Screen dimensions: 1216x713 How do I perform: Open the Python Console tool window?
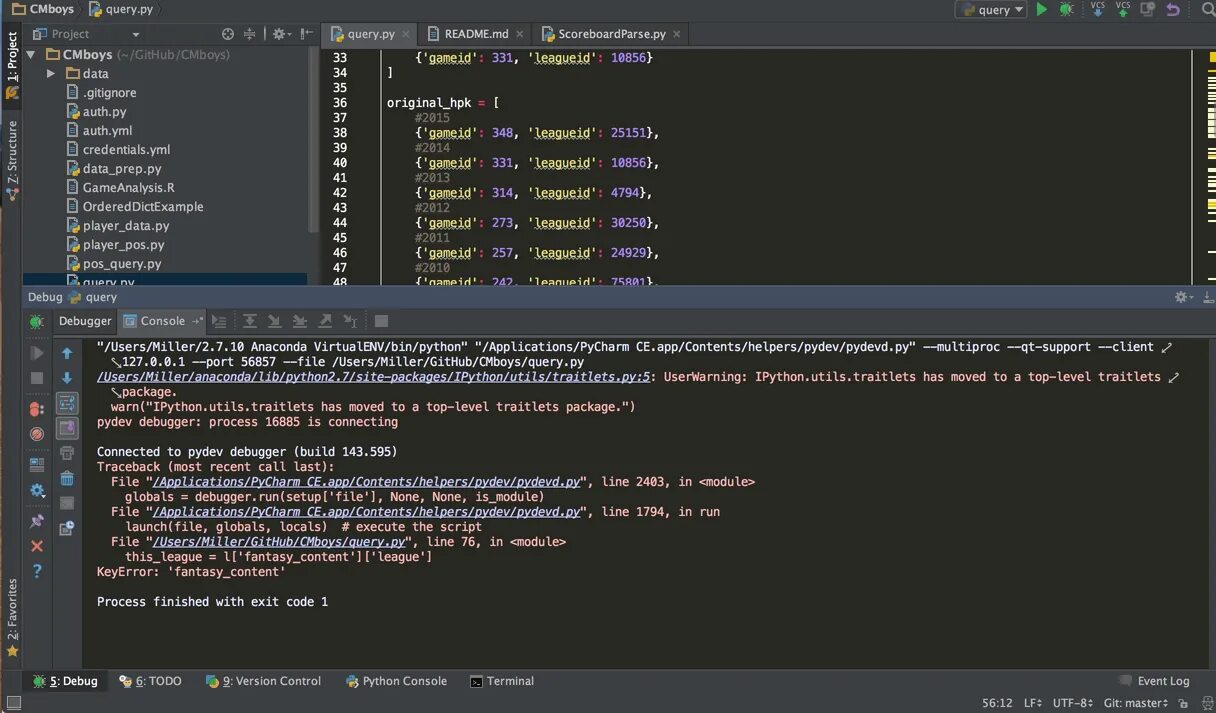[397, 681]
